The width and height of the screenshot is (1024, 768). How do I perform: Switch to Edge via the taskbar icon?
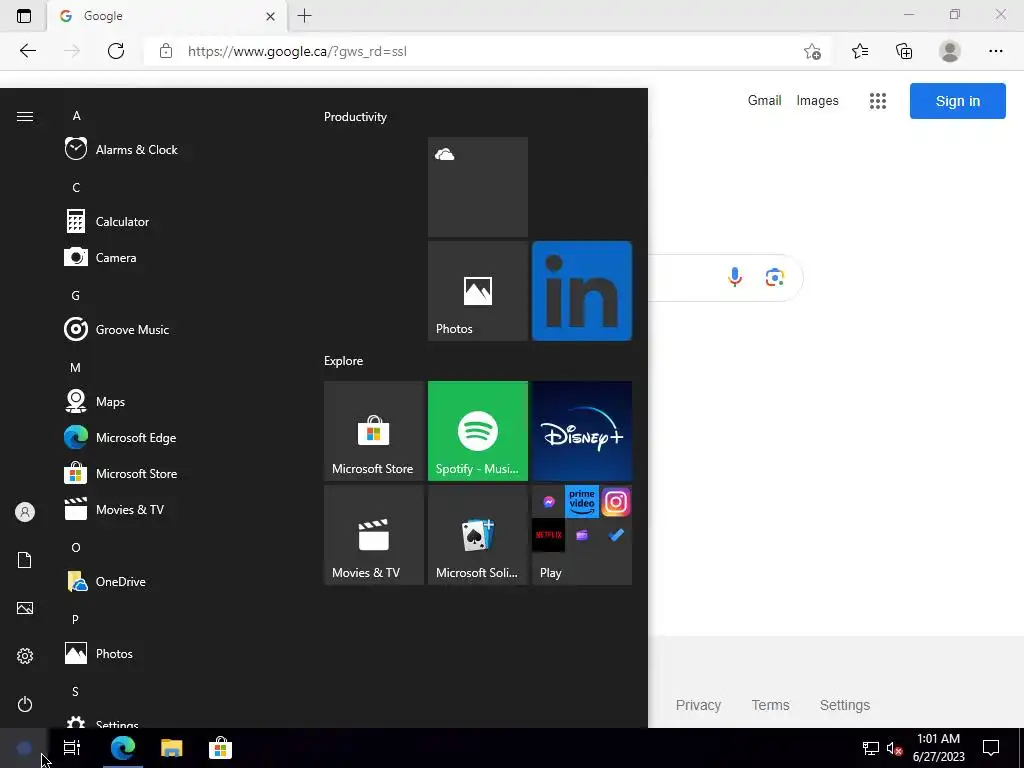click(122, 748)
